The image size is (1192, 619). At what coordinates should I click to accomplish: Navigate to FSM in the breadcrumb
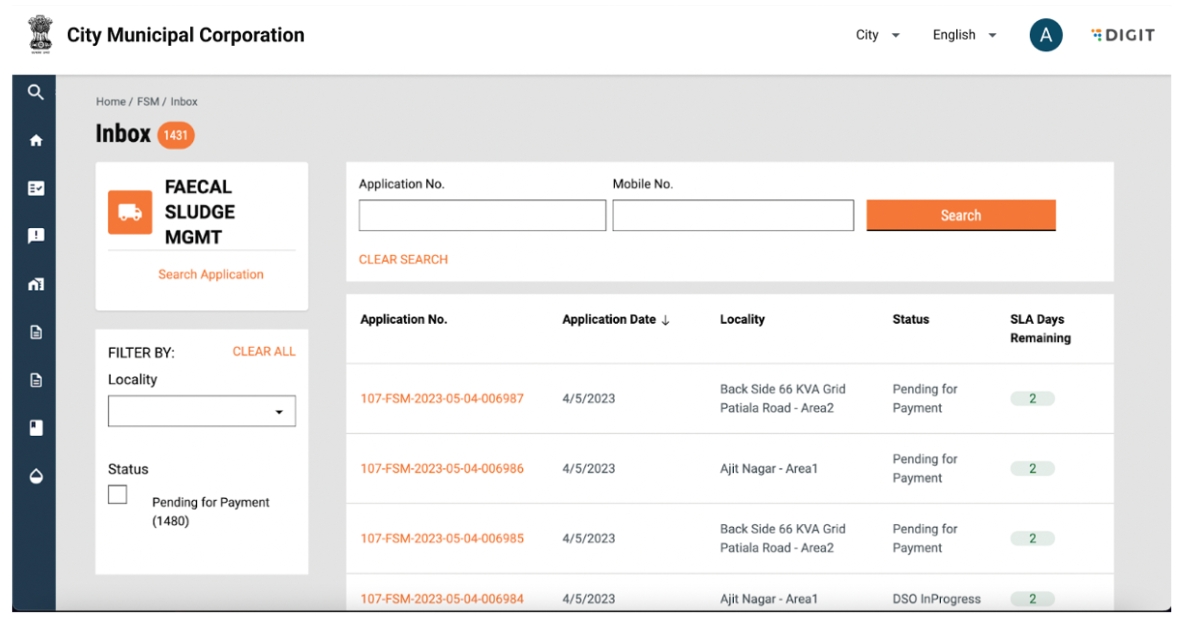(x=148, y=102)
